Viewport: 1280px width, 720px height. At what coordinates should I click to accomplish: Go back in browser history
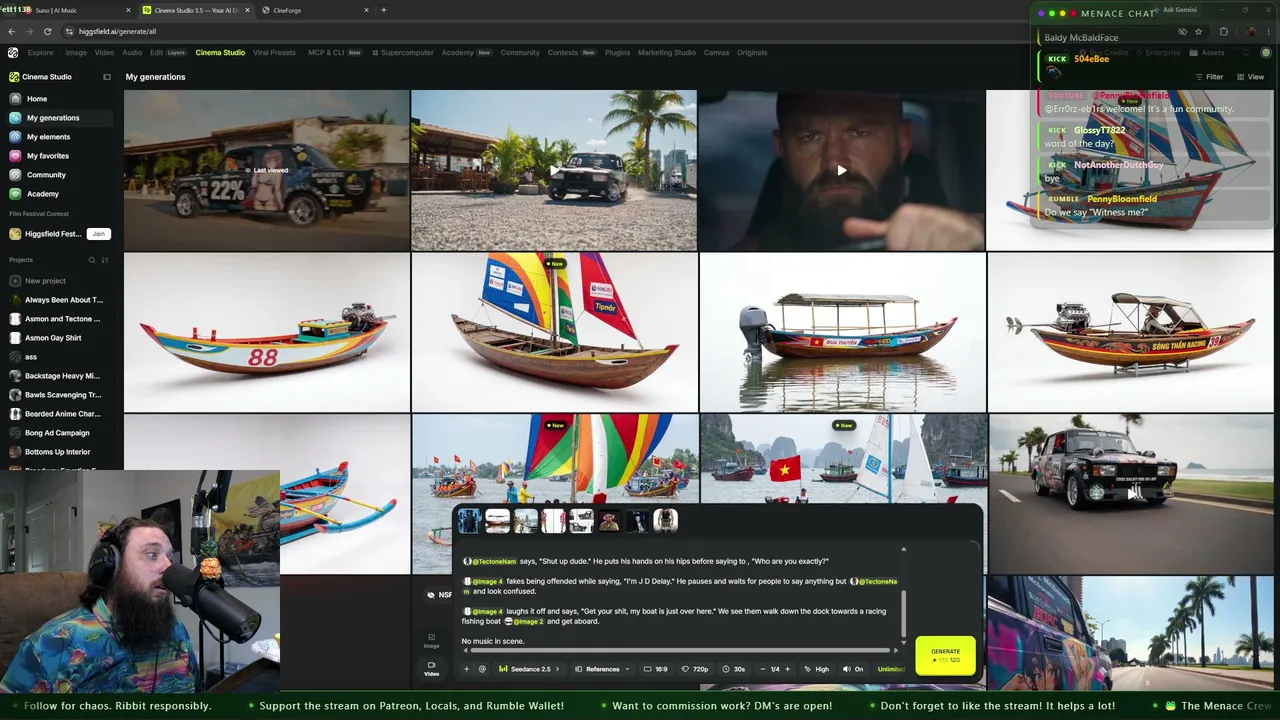click(12, 31)
